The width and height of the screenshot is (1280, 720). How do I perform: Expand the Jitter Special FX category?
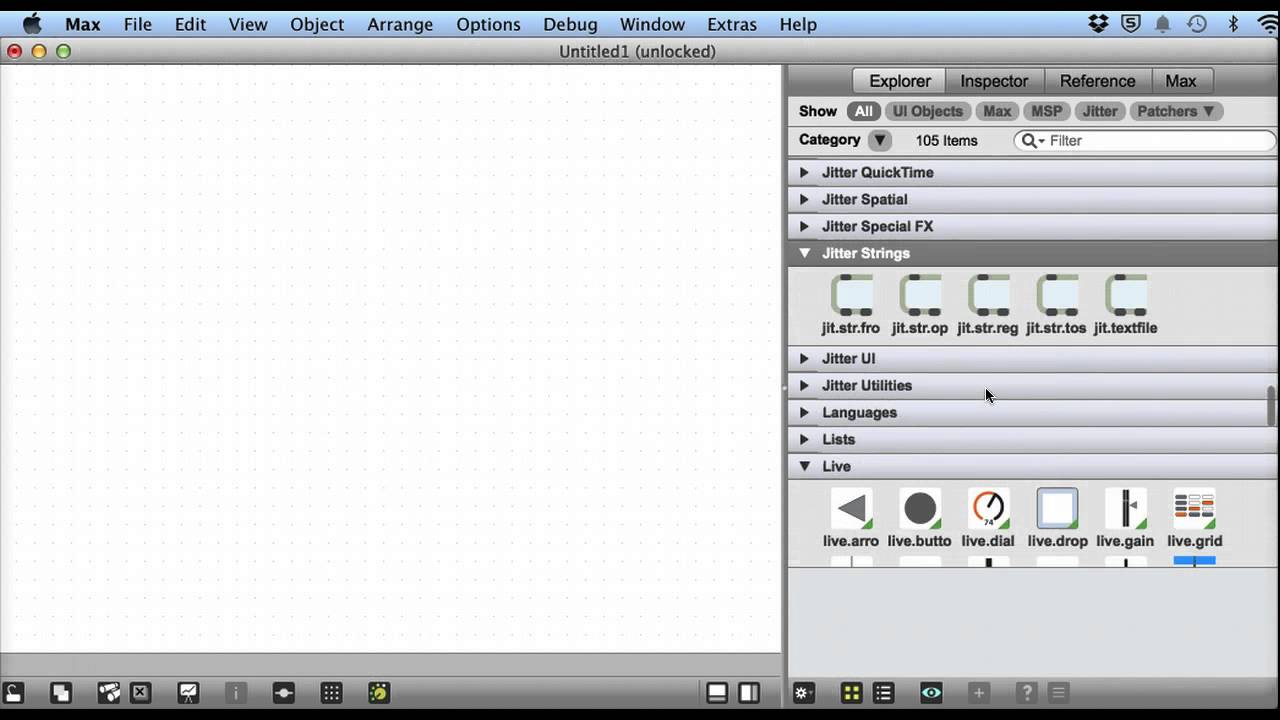click(x=804, y=226)
